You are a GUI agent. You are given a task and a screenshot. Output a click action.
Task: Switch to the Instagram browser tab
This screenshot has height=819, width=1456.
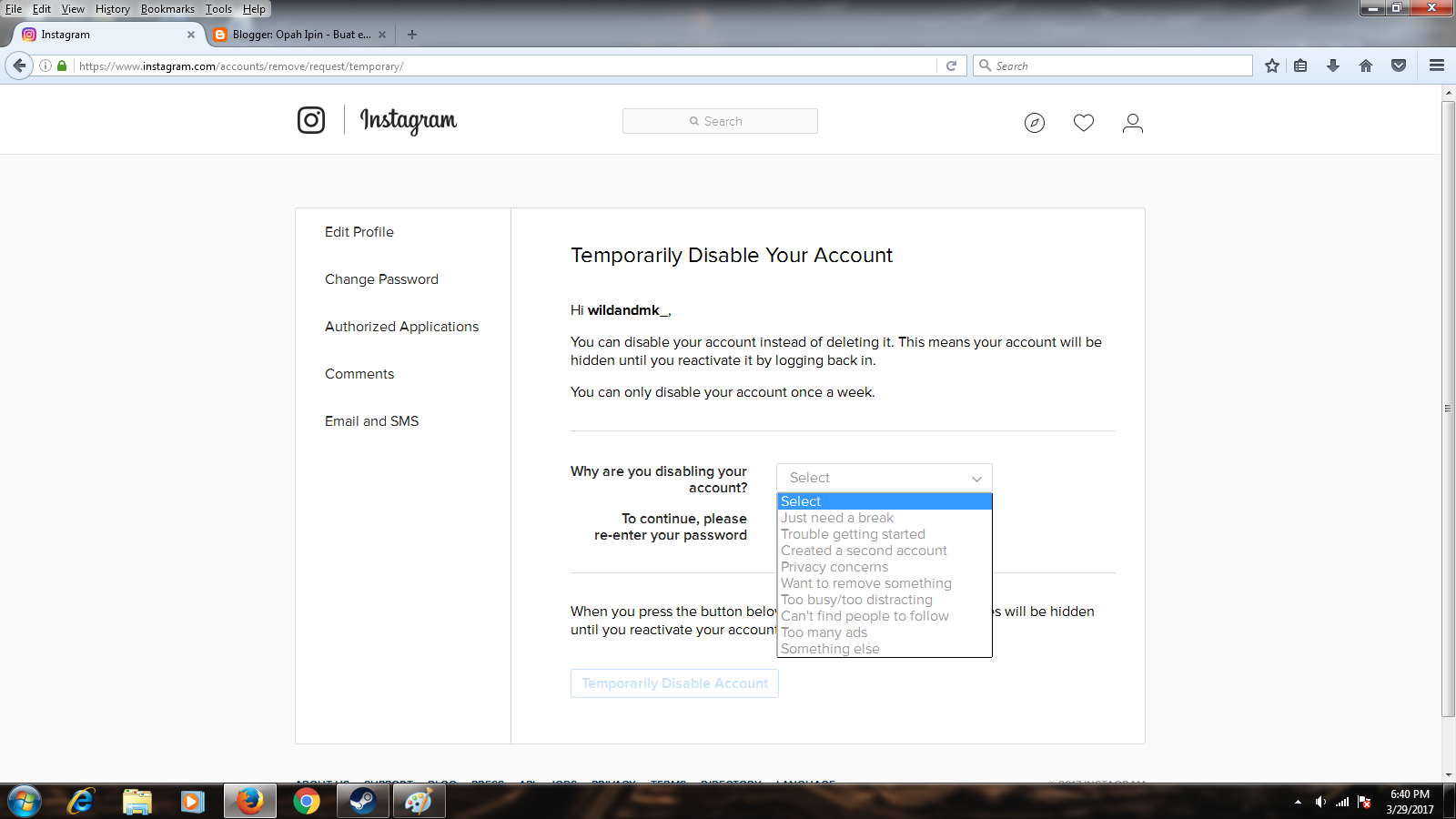[x=106, y=35]
